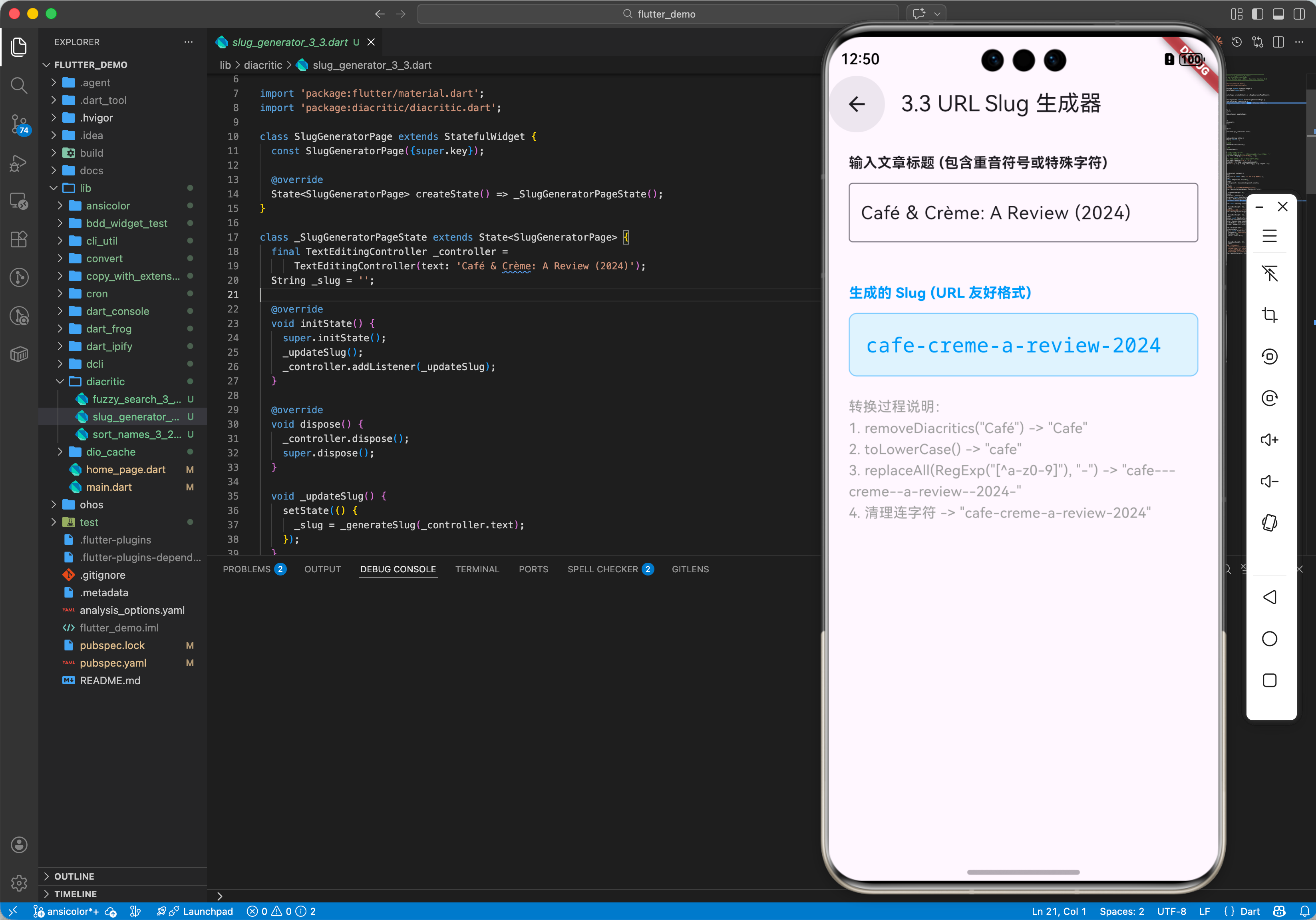
Task: Open main.dart in the explorer
Action: coord(108,487)
